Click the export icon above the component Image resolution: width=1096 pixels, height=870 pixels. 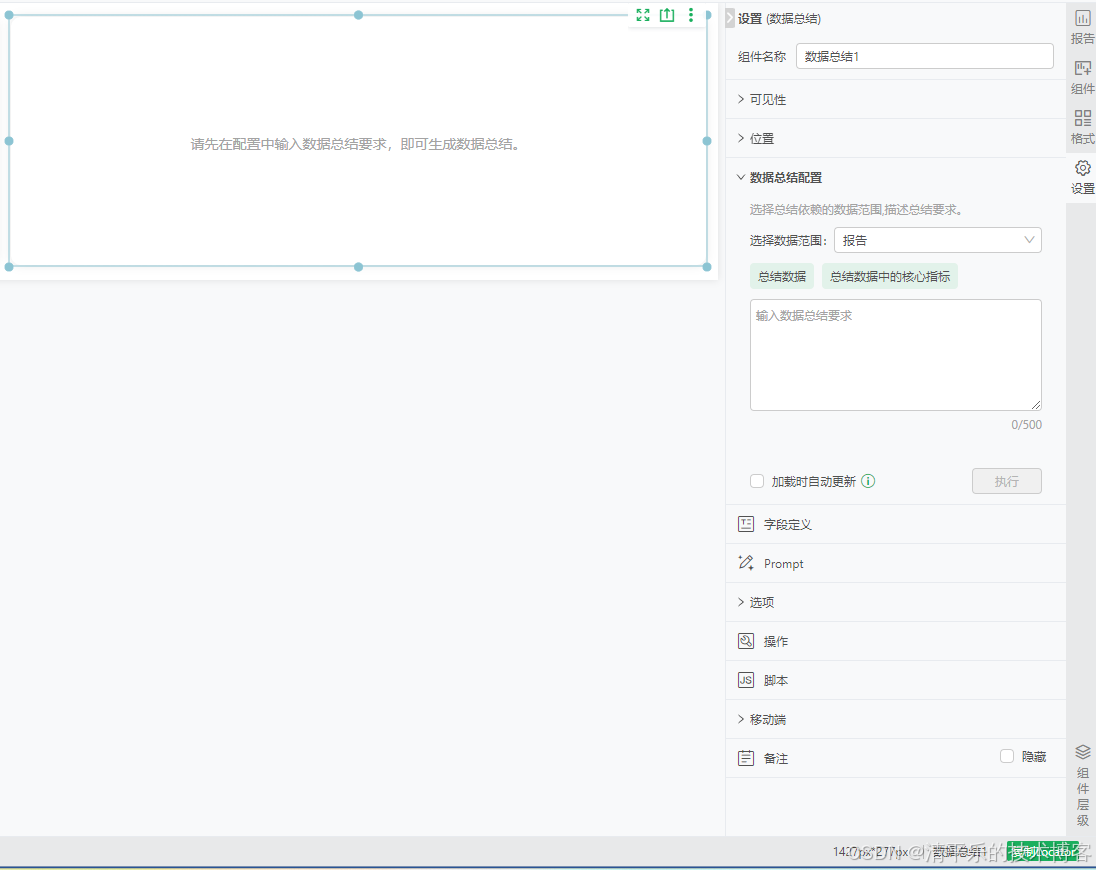tap(667, 16)
